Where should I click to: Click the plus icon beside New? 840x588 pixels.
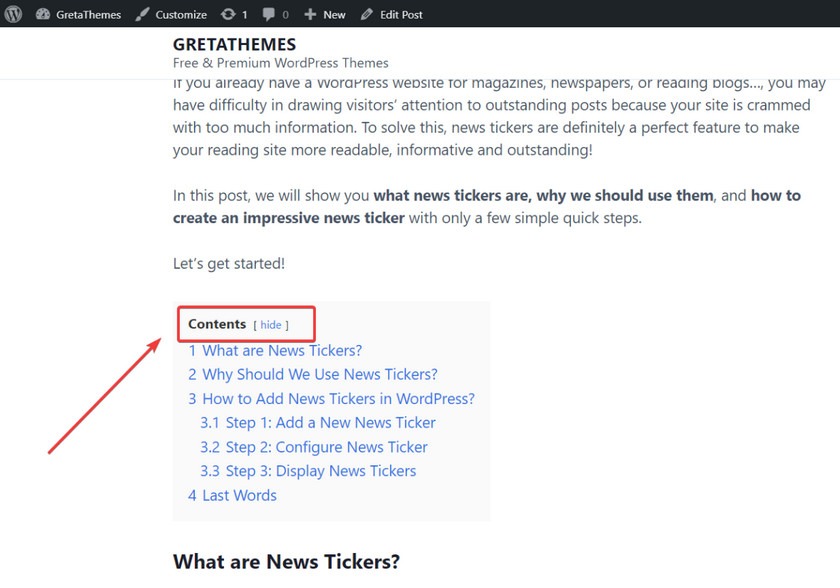(310, 14)
